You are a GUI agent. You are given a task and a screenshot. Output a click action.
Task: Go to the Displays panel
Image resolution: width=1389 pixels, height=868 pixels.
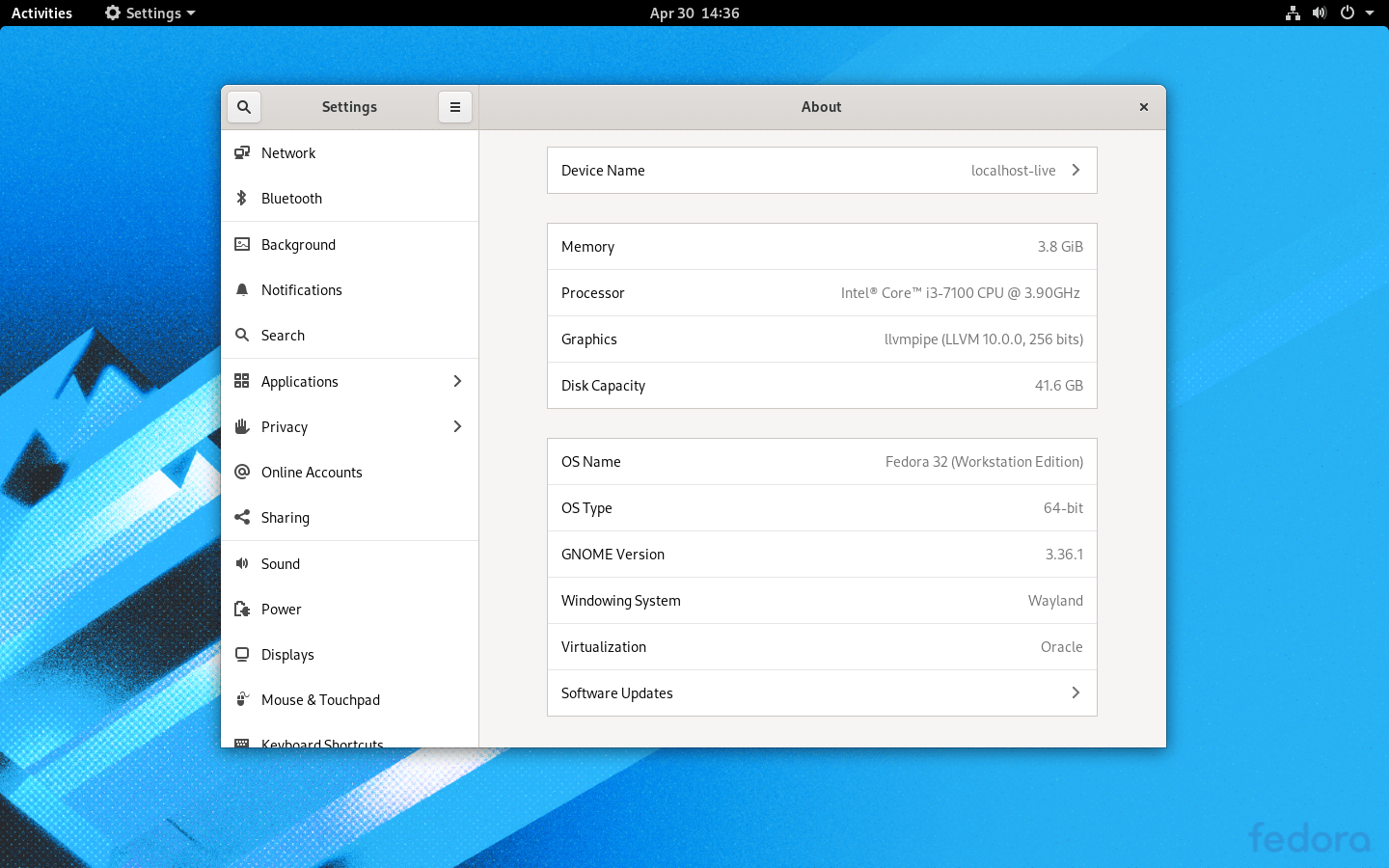(x=350, y=654)
